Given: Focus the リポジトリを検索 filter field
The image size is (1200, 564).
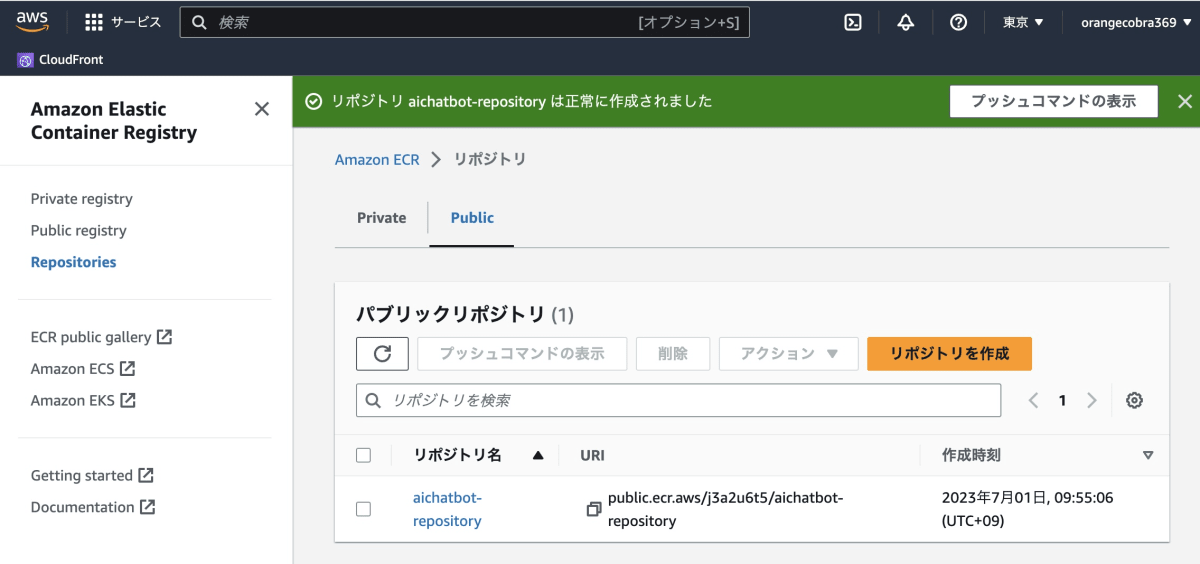Looking at the screenshot, I should pyautogui.click(x=678, y=400).
